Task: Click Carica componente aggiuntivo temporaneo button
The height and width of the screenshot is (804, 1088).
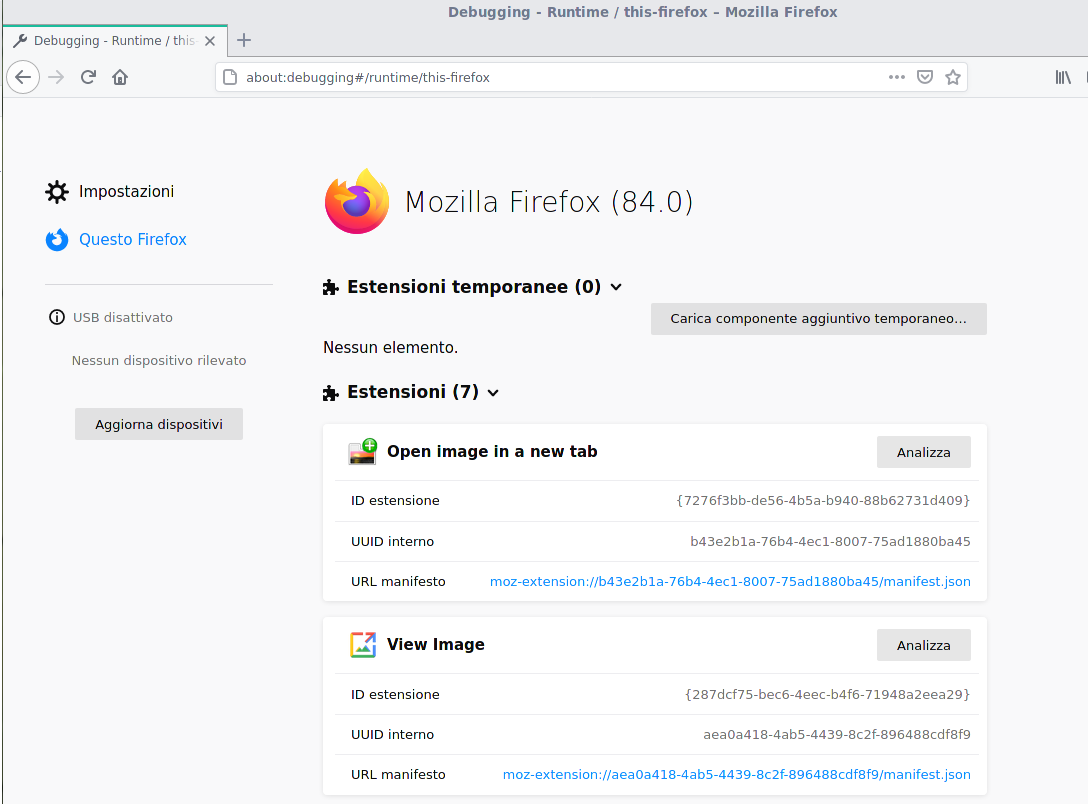Action: pyautogui.click(x=819, y=318)
